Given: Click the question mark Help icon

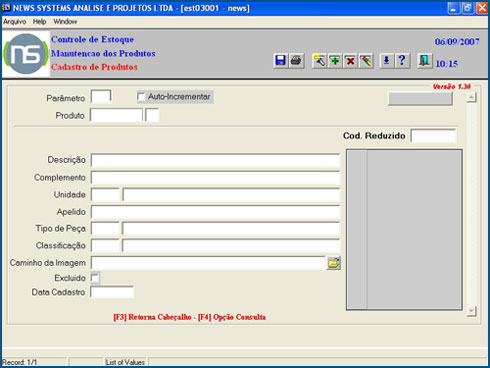Looking at the screenshot, I should pos(402,61).
